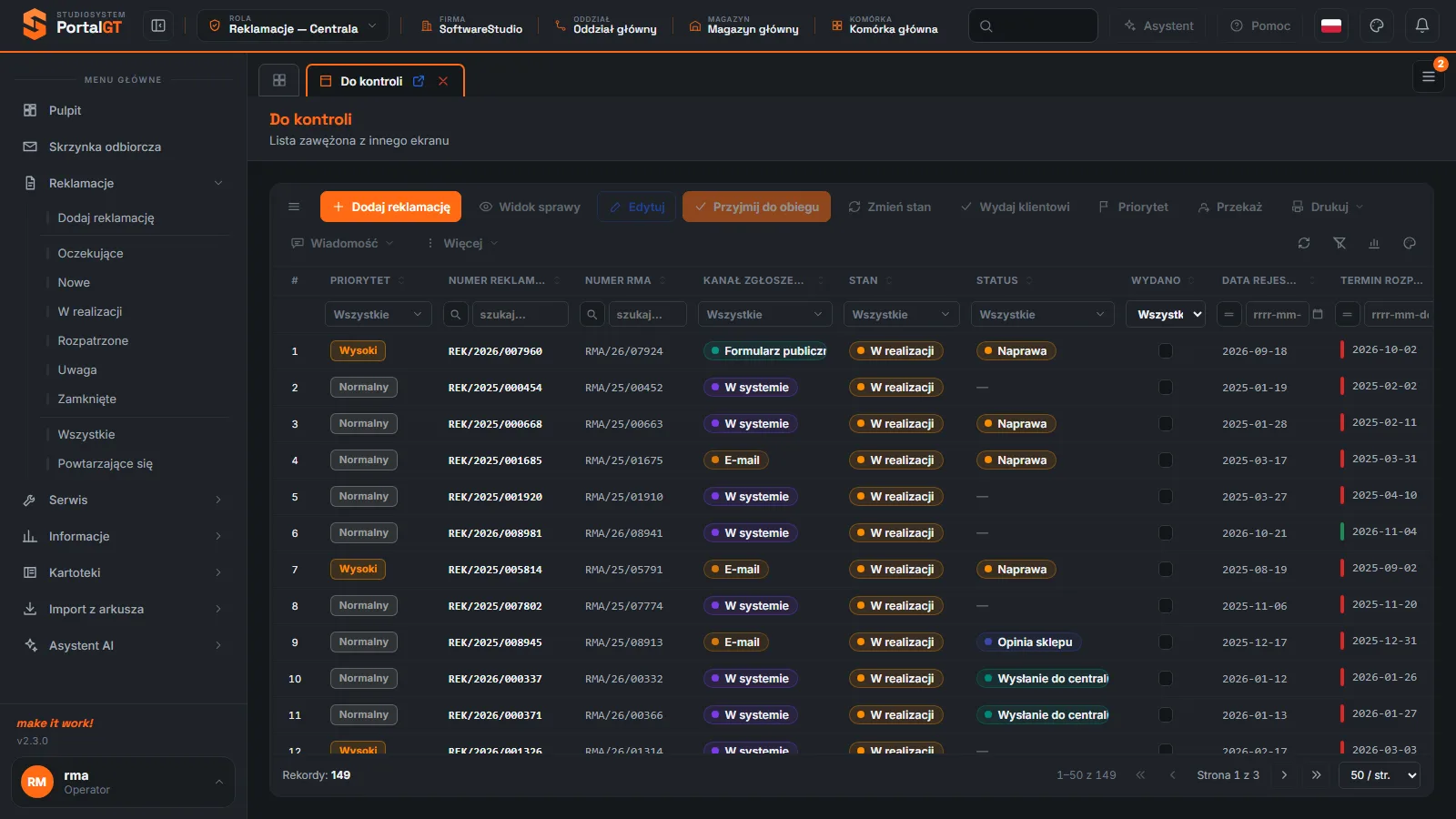Click the orange Dodaj reklamację toolbar button
This screenshot has height=819, width=1456.
click(390, 207)
